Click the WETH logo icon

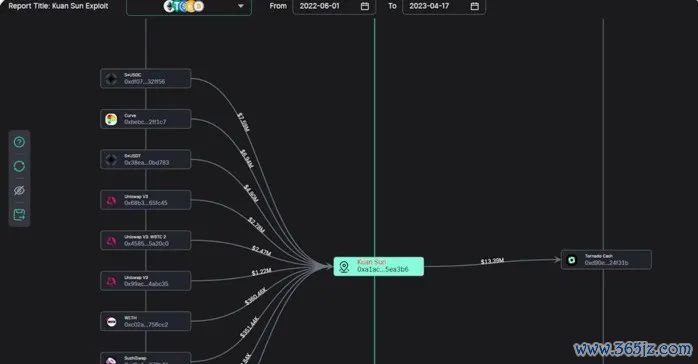click(x=111, y=322)
